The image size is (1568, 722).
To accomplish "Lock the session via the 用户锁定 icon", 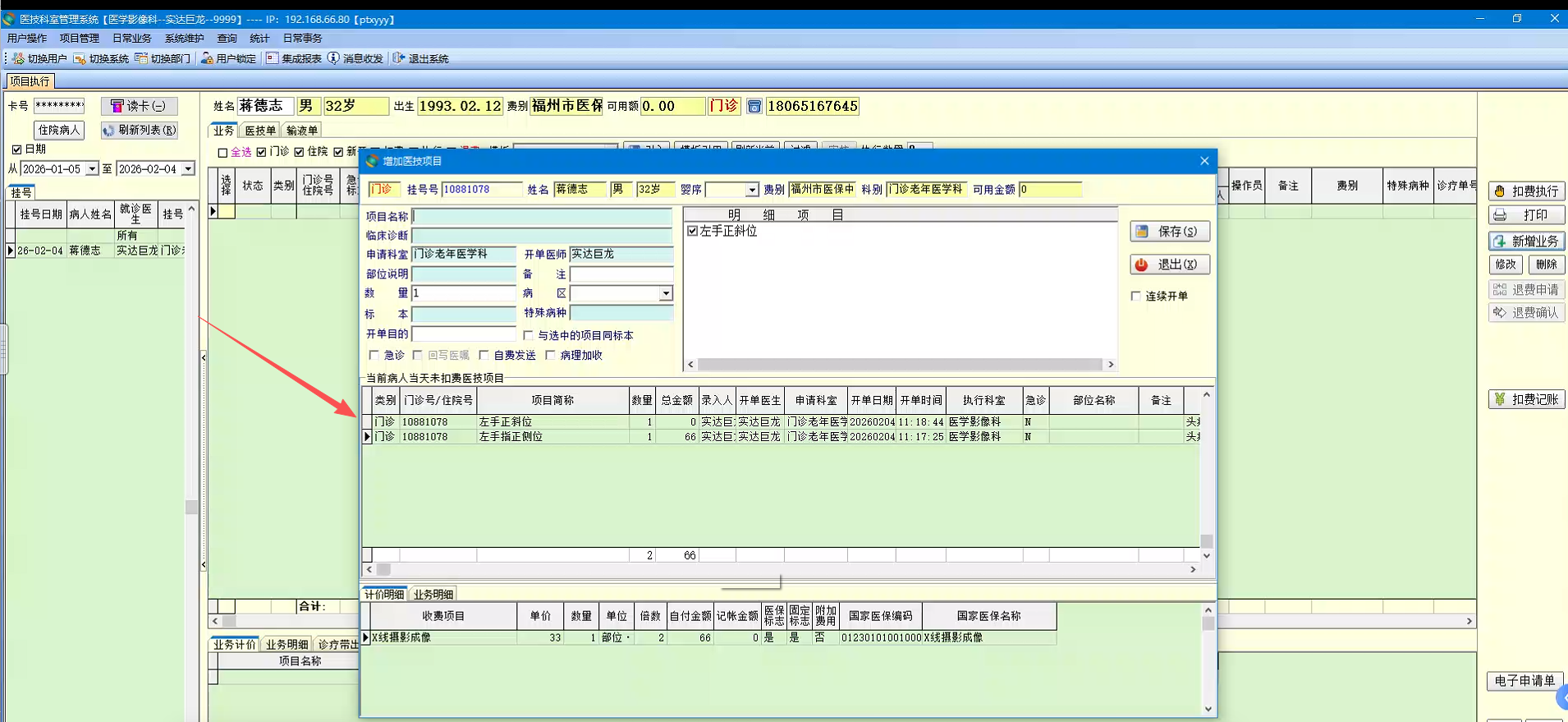I will (228, 58).
